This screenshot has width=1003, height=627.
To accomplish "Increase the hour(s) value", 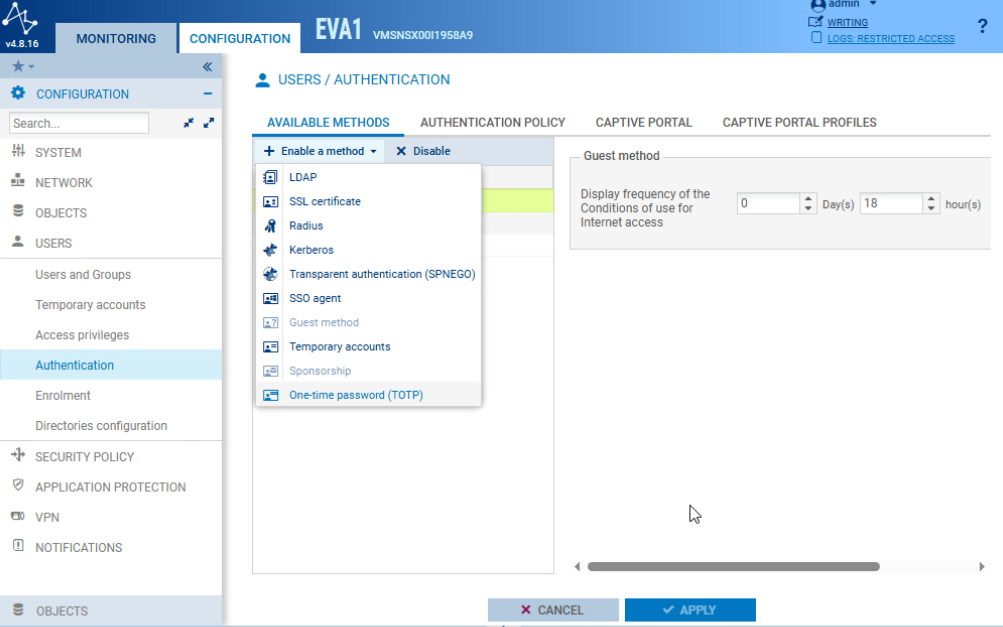I will pyautogui.click(x=931, y=199).
